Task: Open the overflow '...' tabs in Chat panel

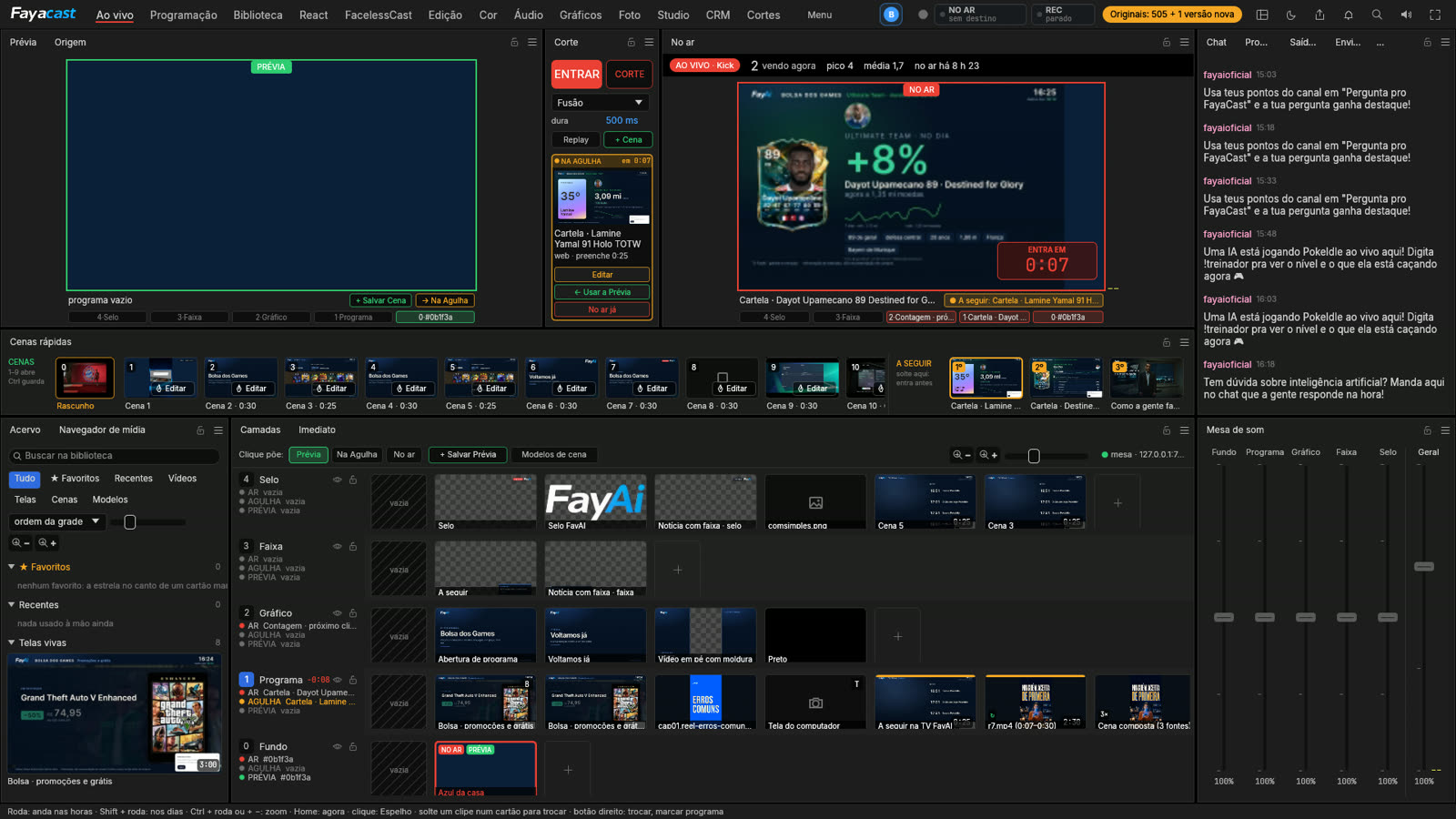Action: 1380,42
